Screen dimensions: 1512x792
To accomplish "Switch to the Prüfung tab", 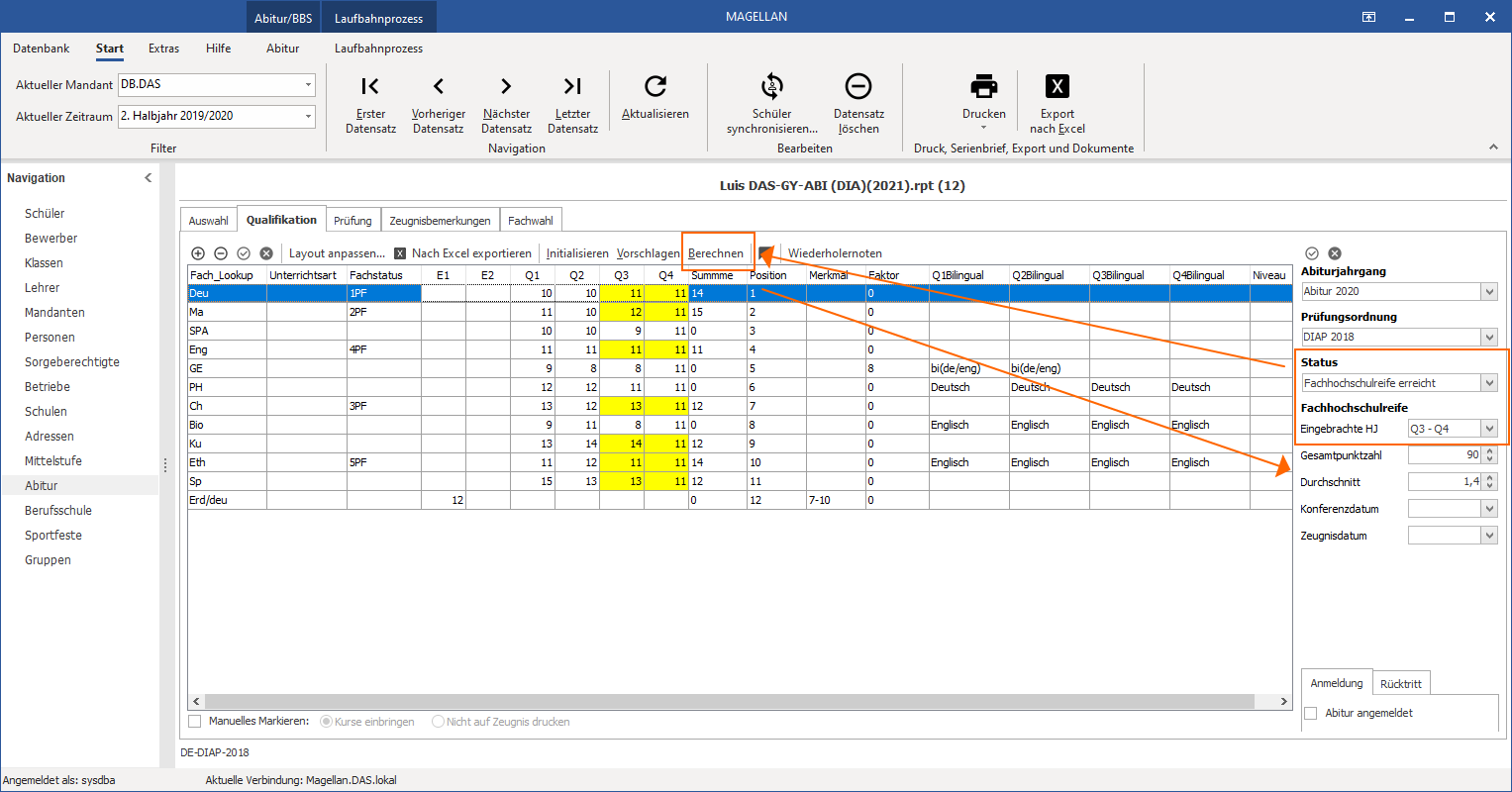I will 353,221.
